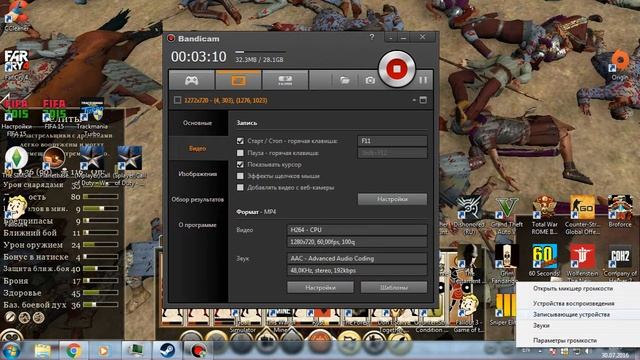640x360 pixels.
Task: Select the screen recording mode icon
Action: point(238,80)
